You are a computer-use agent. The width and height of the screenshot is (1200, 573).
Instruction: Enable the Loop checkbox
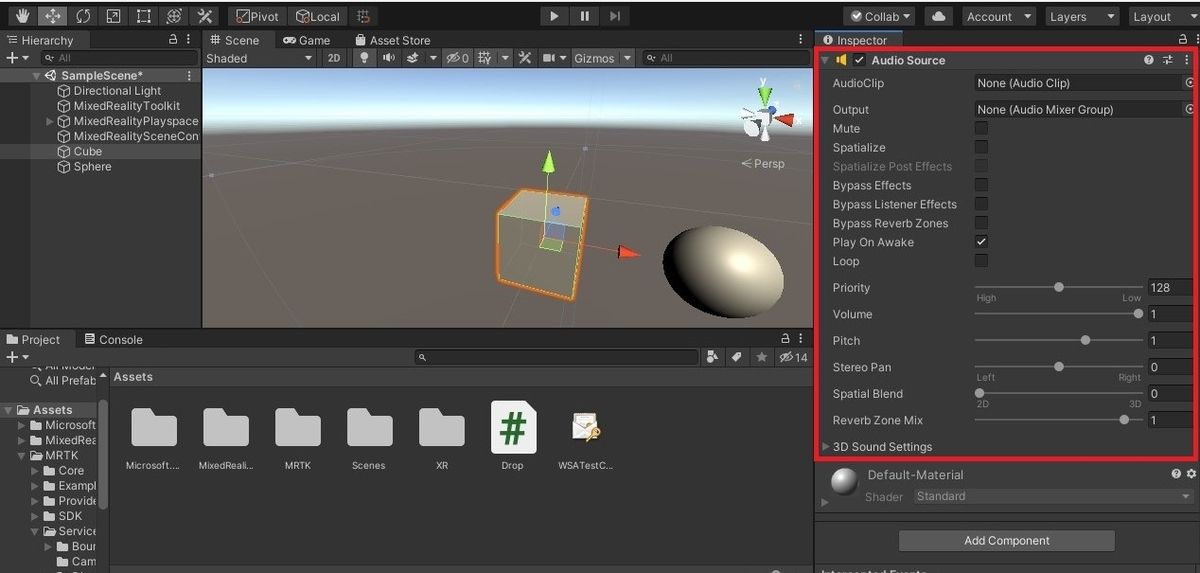tap(981, 261)
